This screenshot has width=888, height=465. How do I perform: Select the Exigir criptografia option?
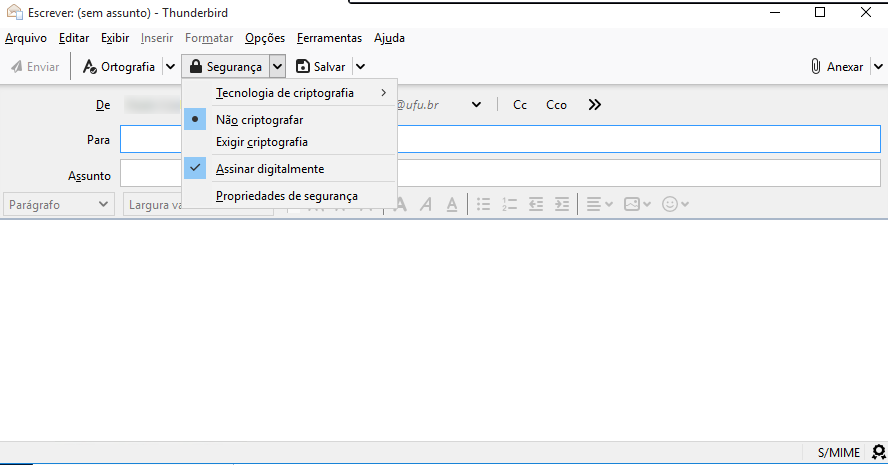[261, 142]
